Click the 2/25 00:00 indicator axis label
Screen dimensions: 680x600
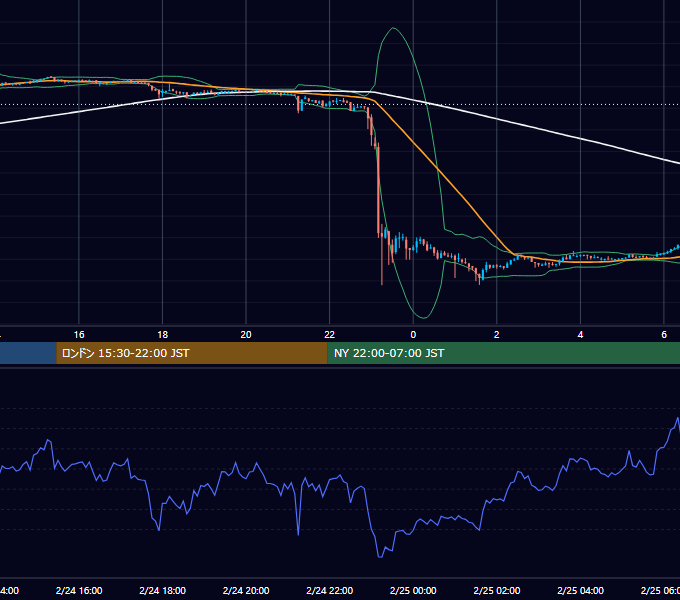click(413, 590)
